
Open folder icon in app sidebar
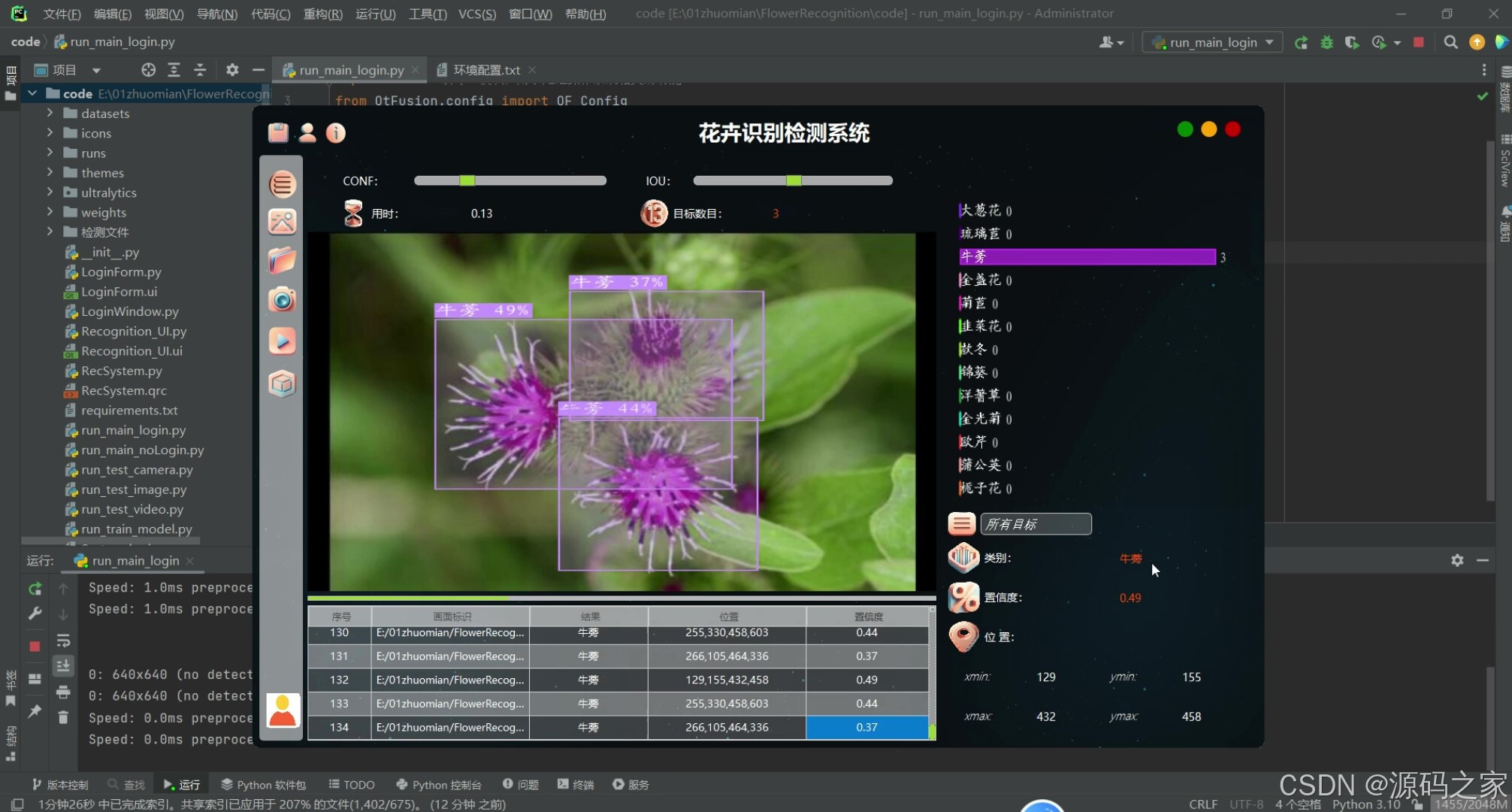(282, 261)
